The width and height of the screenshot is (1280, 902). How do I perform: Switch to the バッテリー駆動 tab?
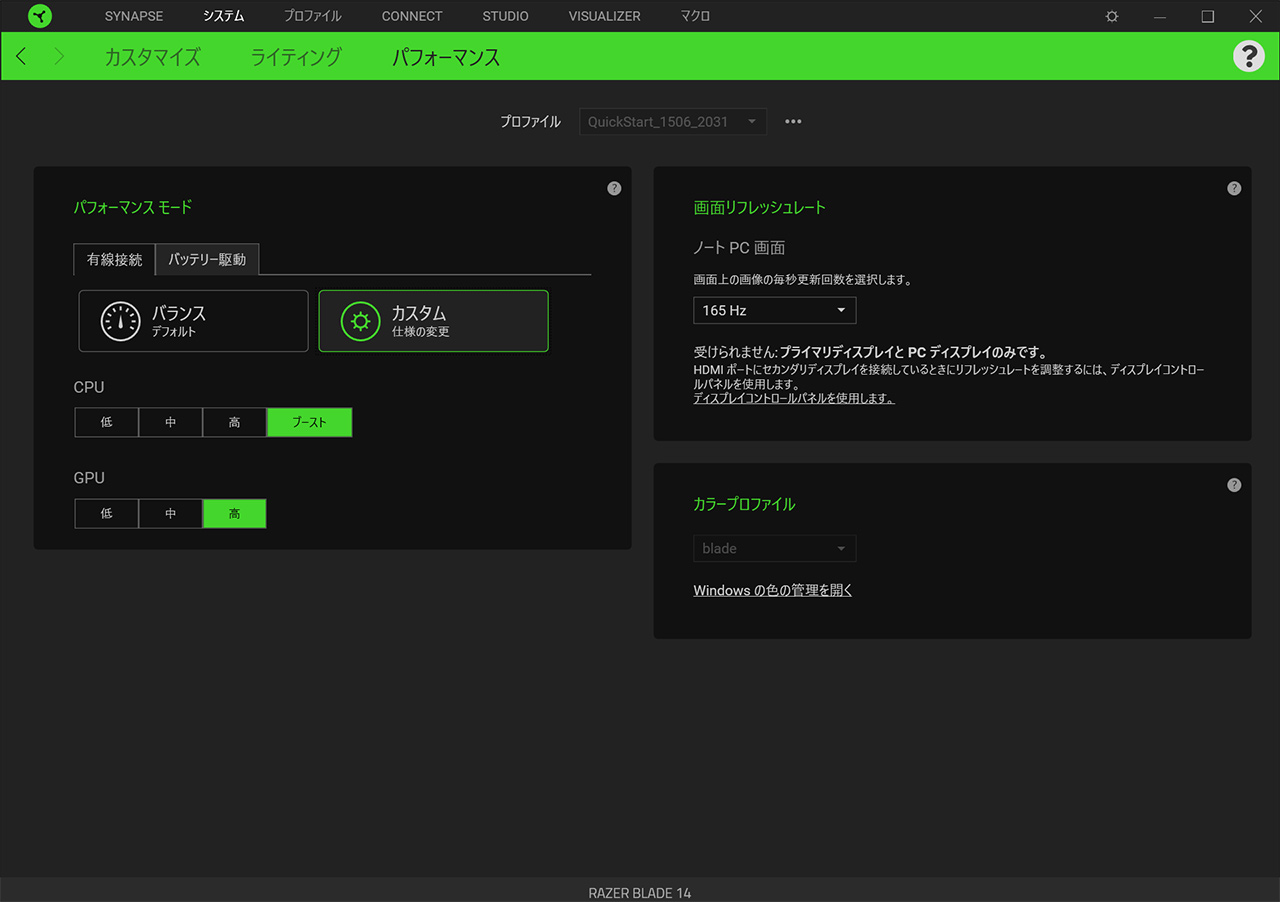tap(207, 260)
